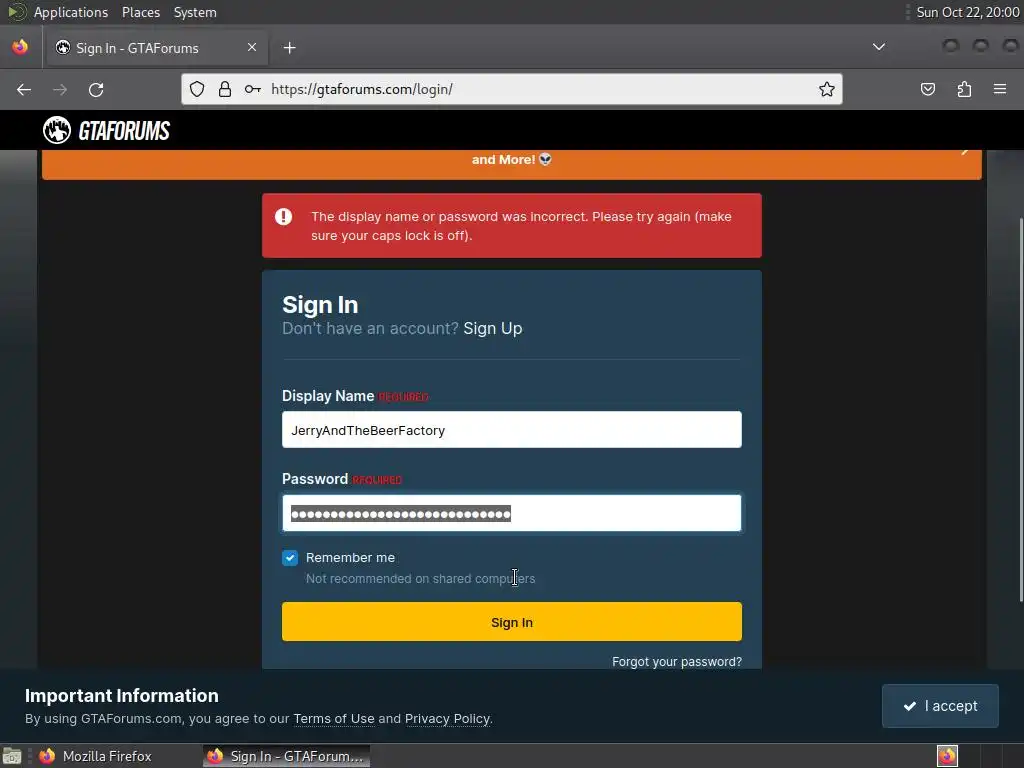Image resolution: width=1024 pixels, height=768 pixels.
Task: Close the Sign In - GTAForums tab
Action: click(x=252, y=47)
